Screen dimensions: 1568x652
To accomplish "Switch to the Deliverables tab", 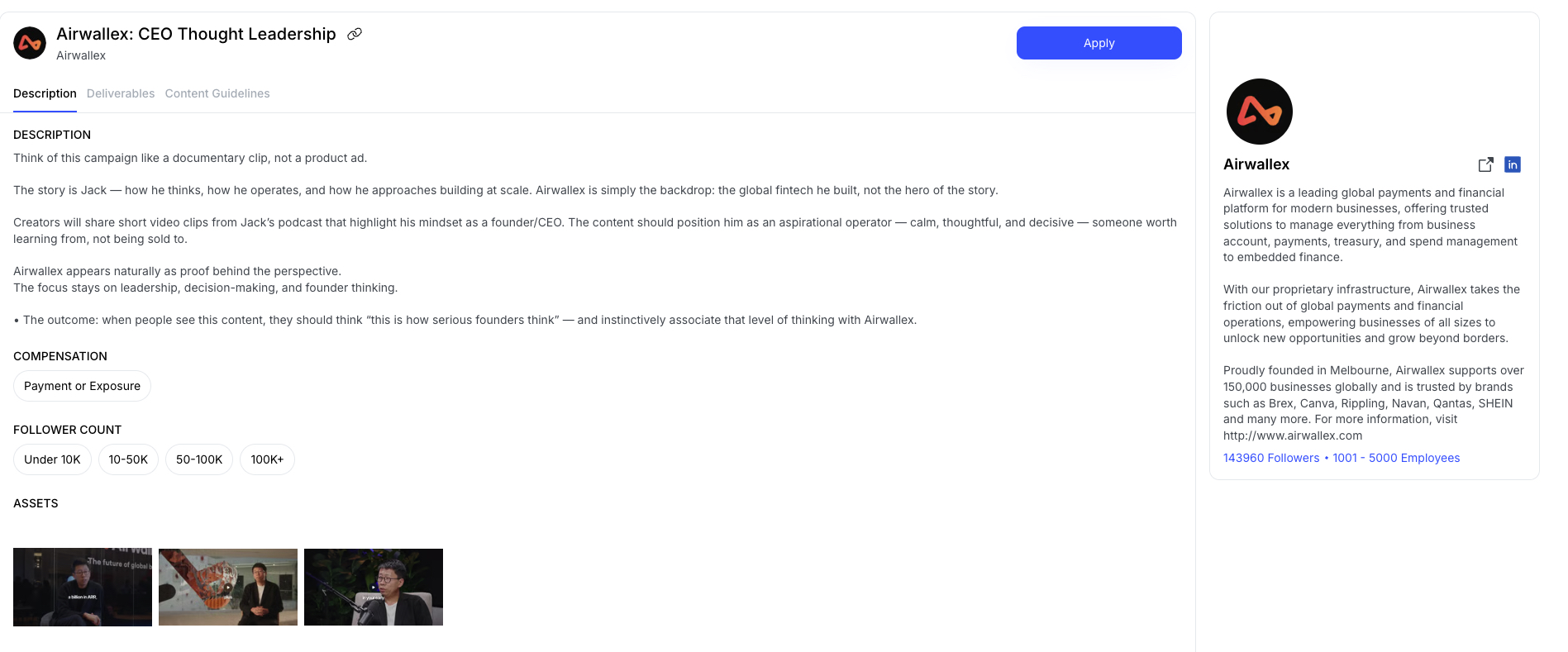I will click(121, 93).
